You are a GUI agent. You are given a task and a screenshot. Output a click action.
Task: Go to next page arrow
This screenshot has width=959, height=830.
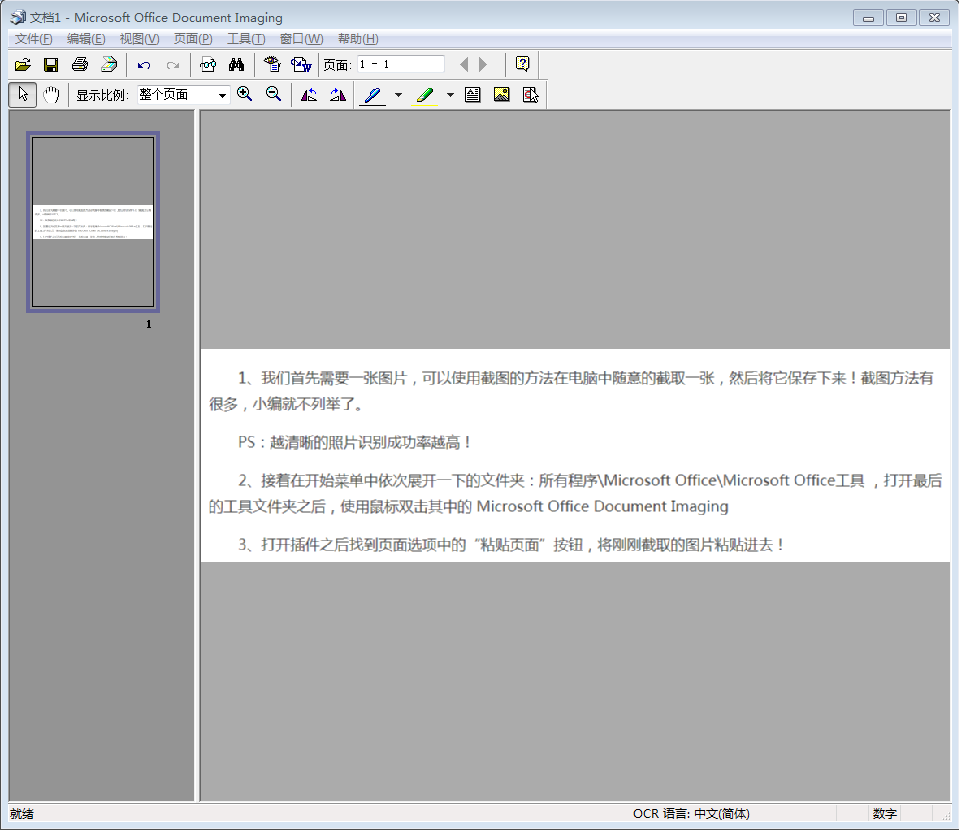pyautogui.click(x=483, y=64)
